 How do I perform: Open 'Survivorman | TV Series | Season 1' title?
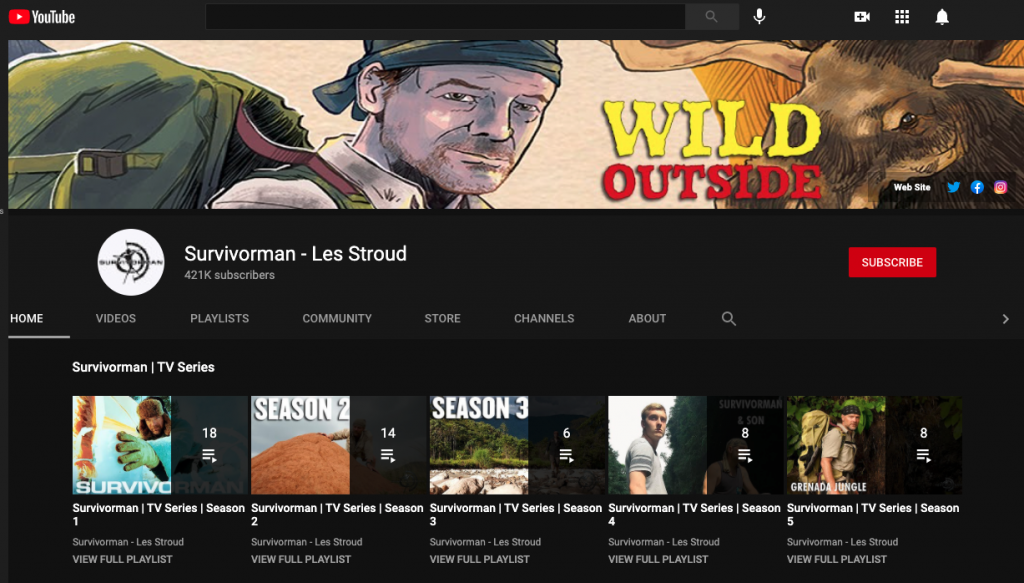click(159, 514)
